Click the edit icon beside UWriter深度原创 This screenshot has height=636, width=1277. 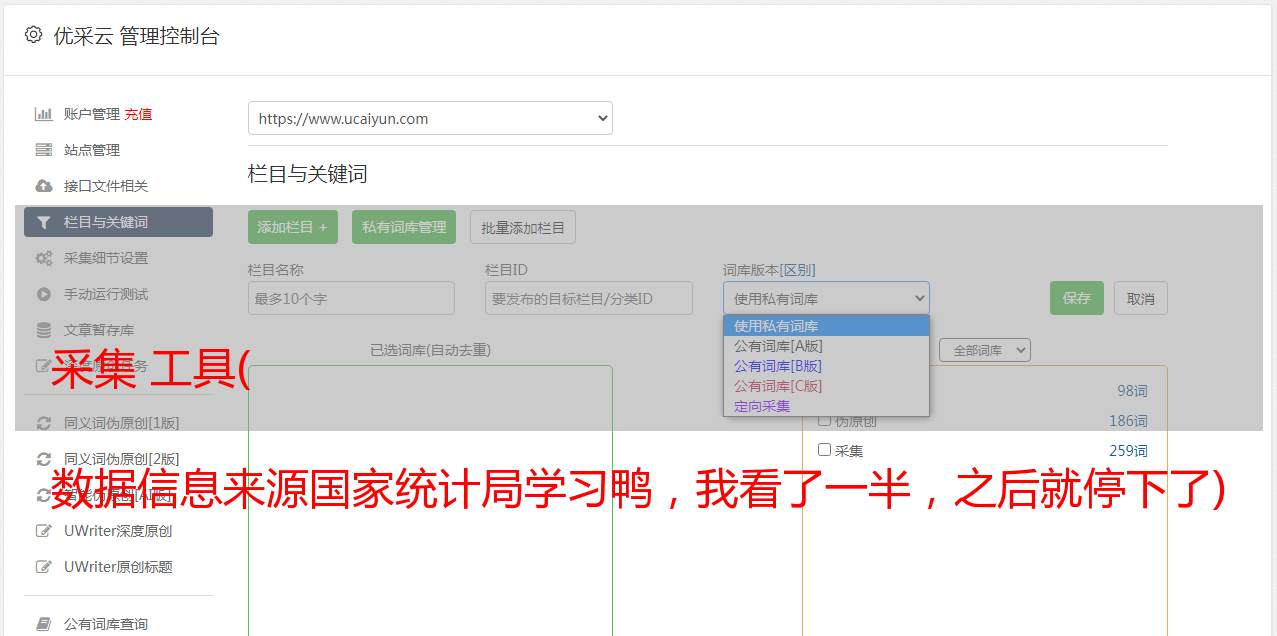[43, 531]
